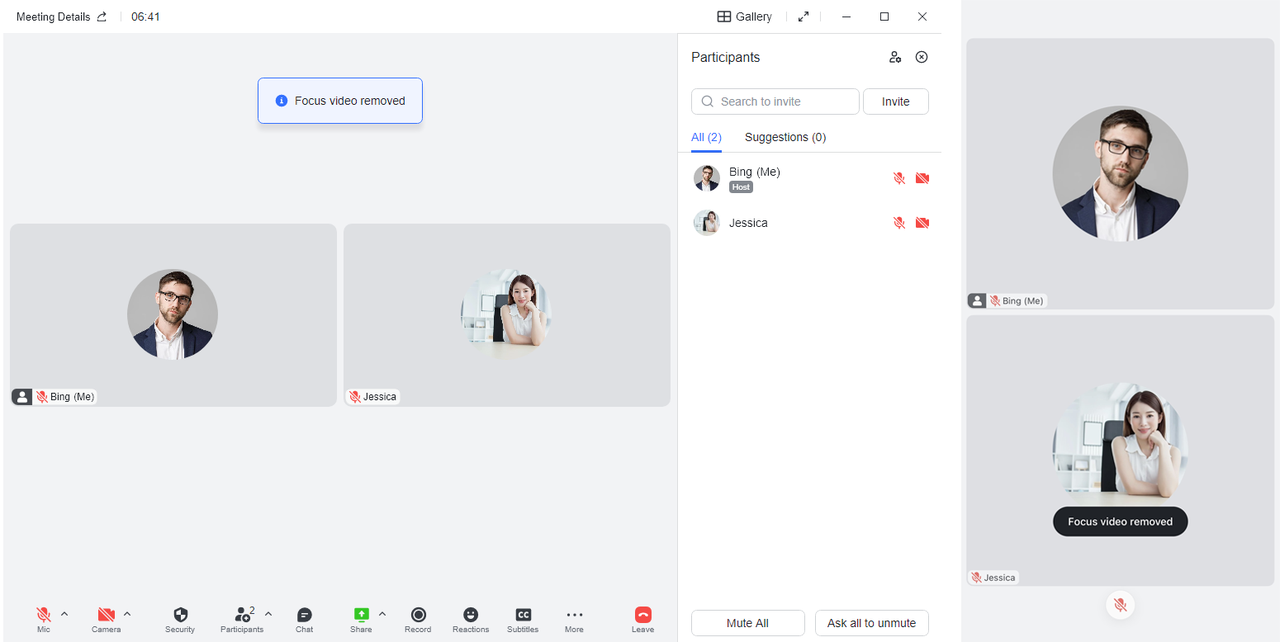Open the Security shield icon
This screenshot has height=642, width=1280.
pos(180,615)
